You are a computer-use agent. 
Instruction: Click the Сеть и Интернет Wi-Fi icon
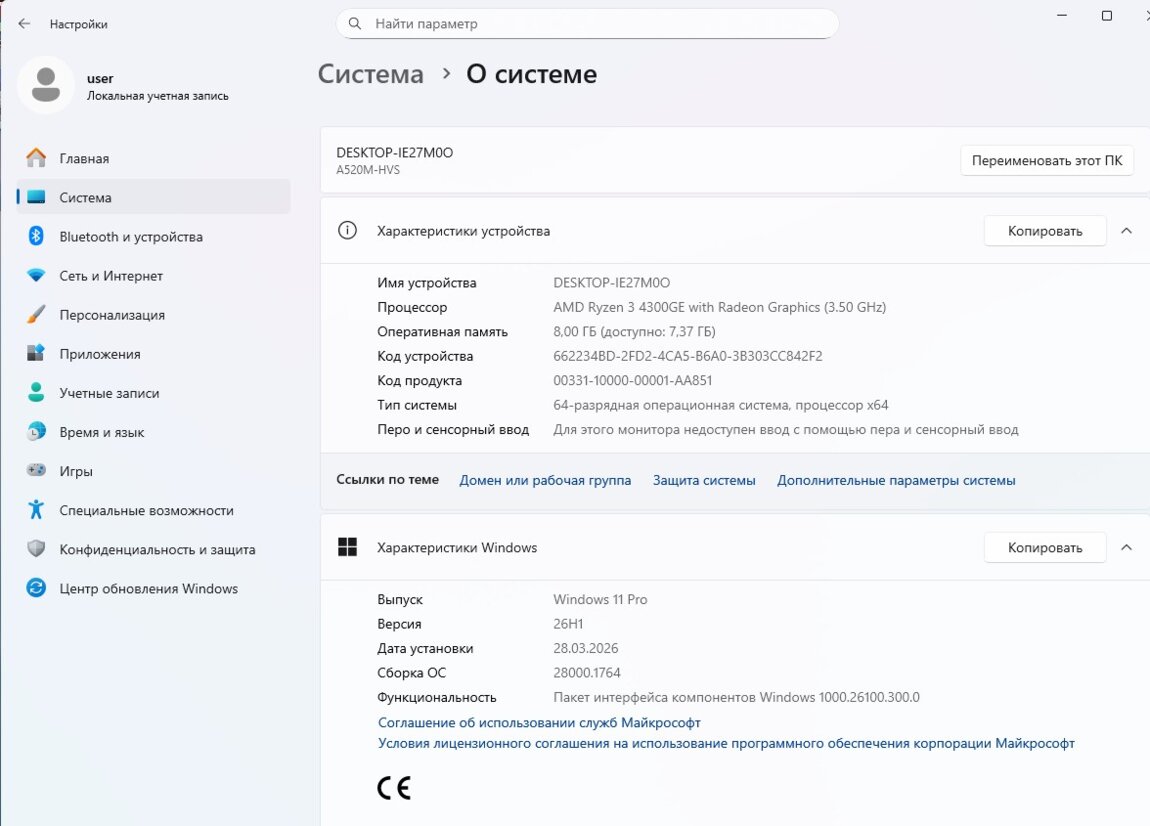coord(36,276)
